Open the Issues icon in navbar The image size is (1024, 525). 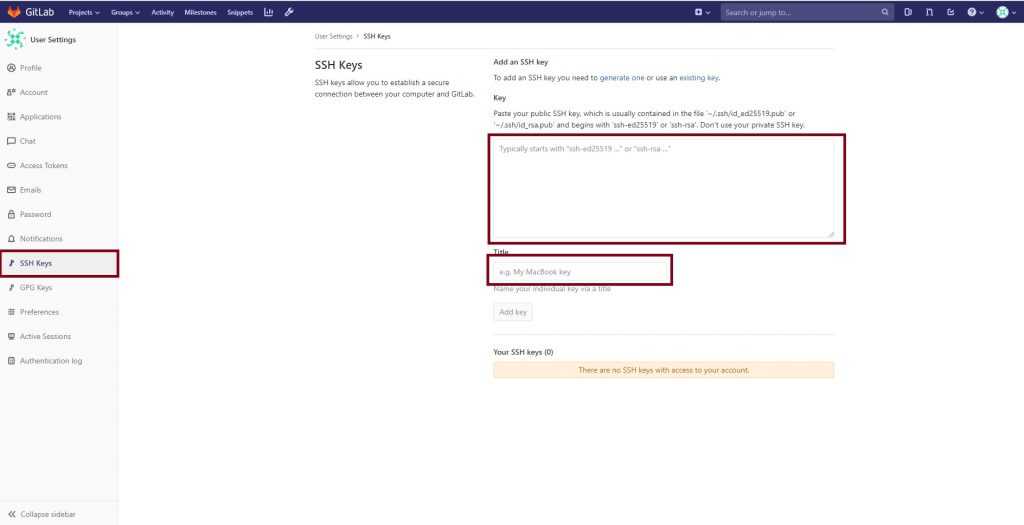pos(908,12)
